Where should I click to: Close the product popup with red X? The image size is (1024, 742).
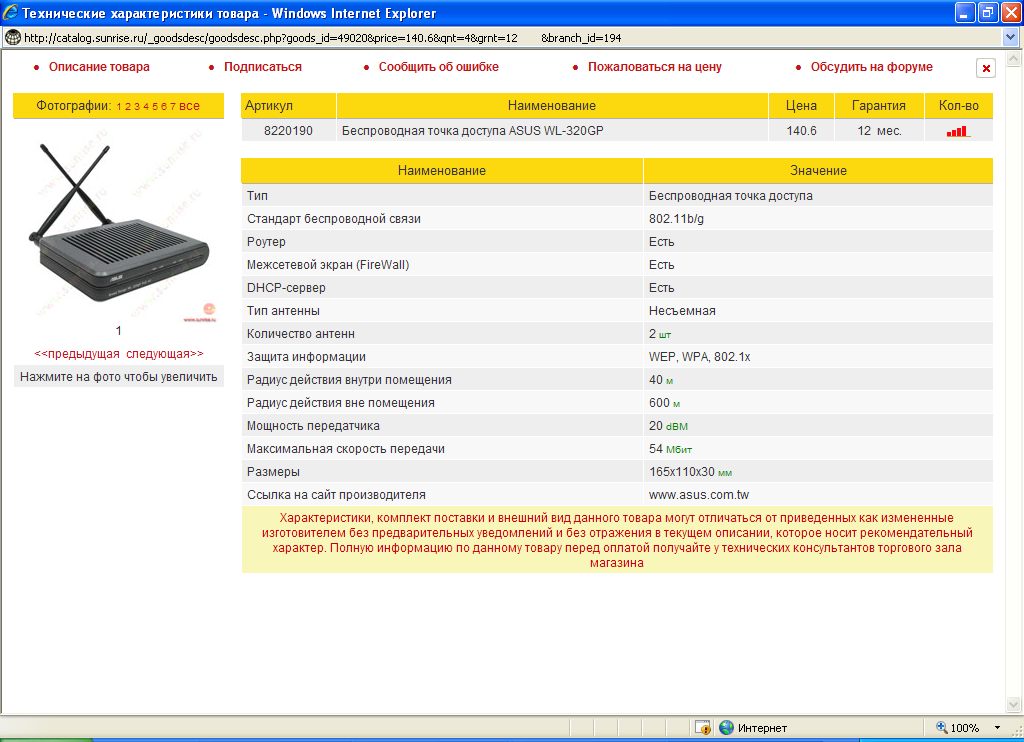[985, 68]
